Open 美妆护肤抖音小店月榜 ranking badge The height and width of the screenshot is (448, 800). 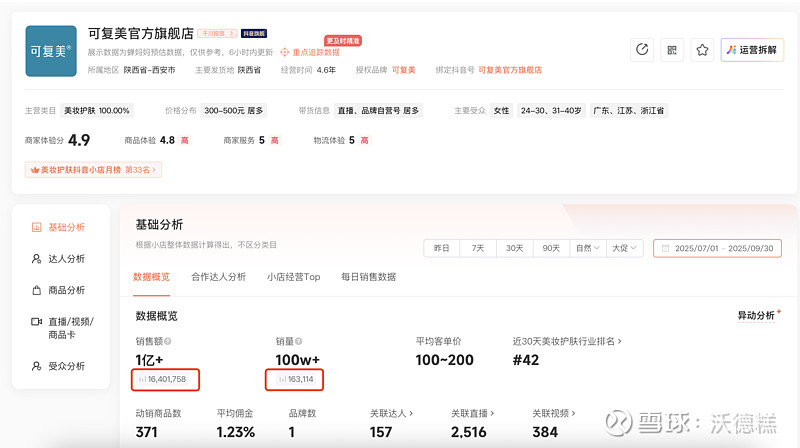tap(93, 169)
